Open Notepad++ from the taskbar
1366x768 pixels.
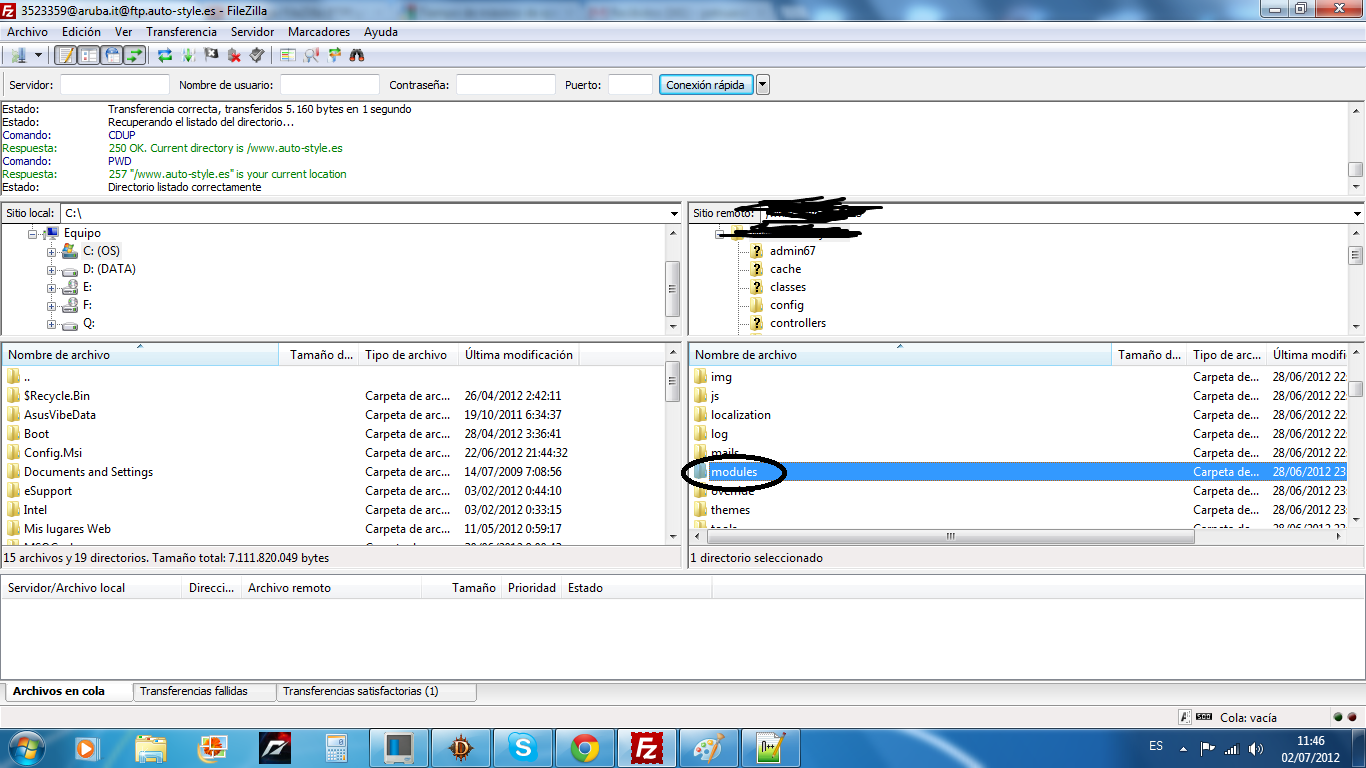tap(771, 747)
